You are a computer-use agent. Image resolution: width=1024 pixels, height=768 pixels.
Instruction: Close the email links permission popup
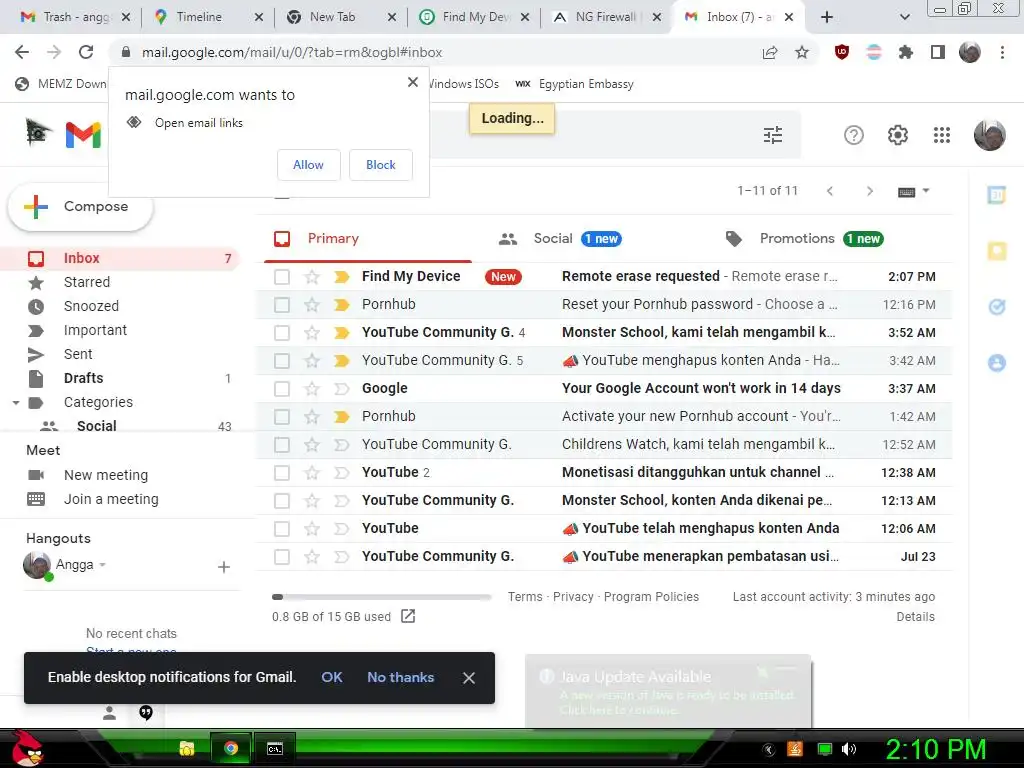coord(413,82)
